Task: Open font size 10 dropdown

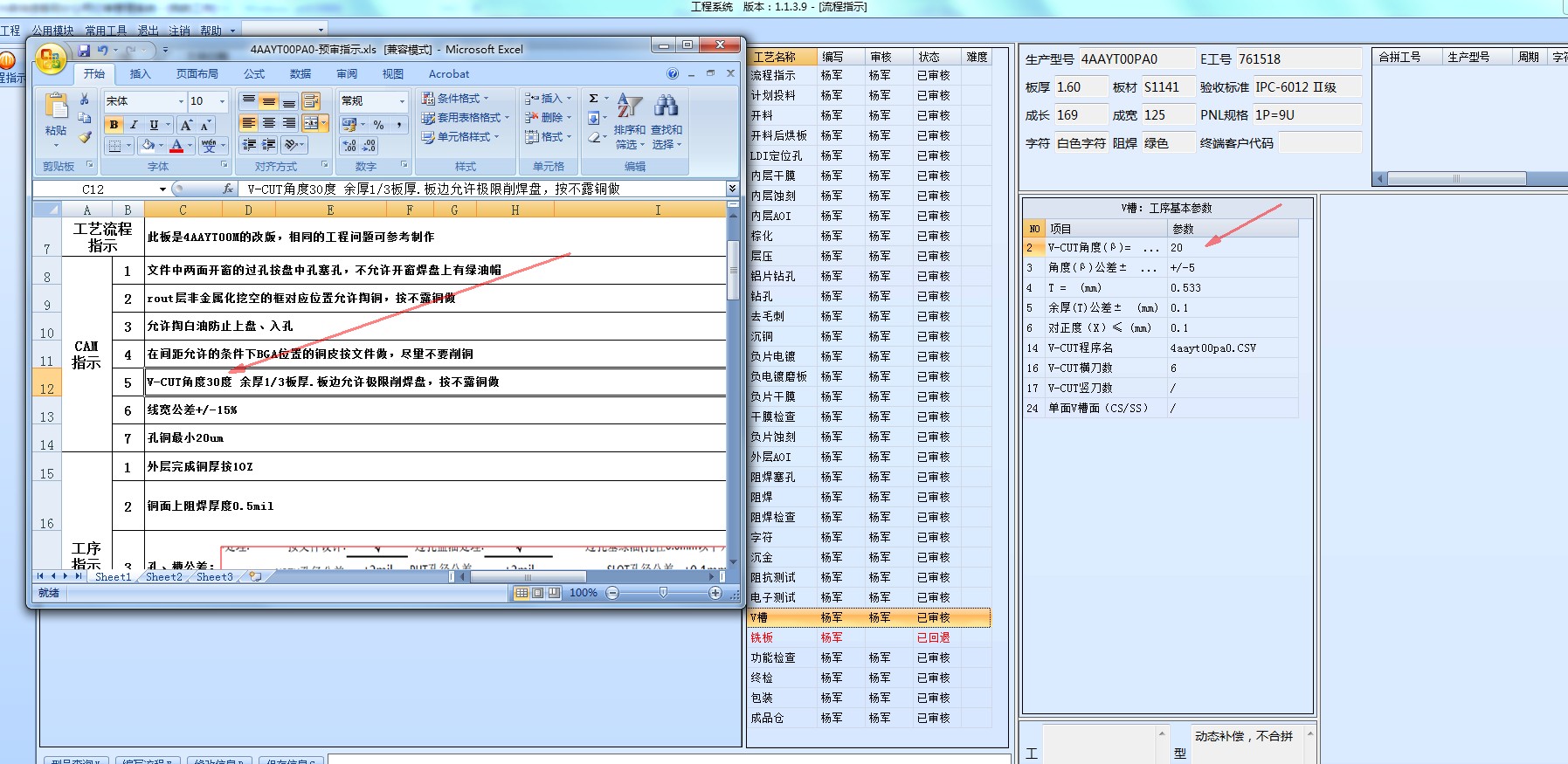Action: pyautogui.click(x=222, y=101)
